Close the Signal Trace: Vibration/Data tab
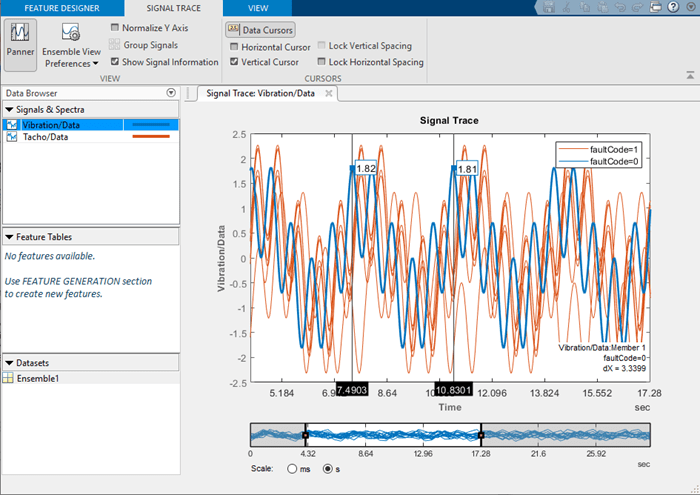Viewport: 700px width, 495px height. tap(330, 93)
